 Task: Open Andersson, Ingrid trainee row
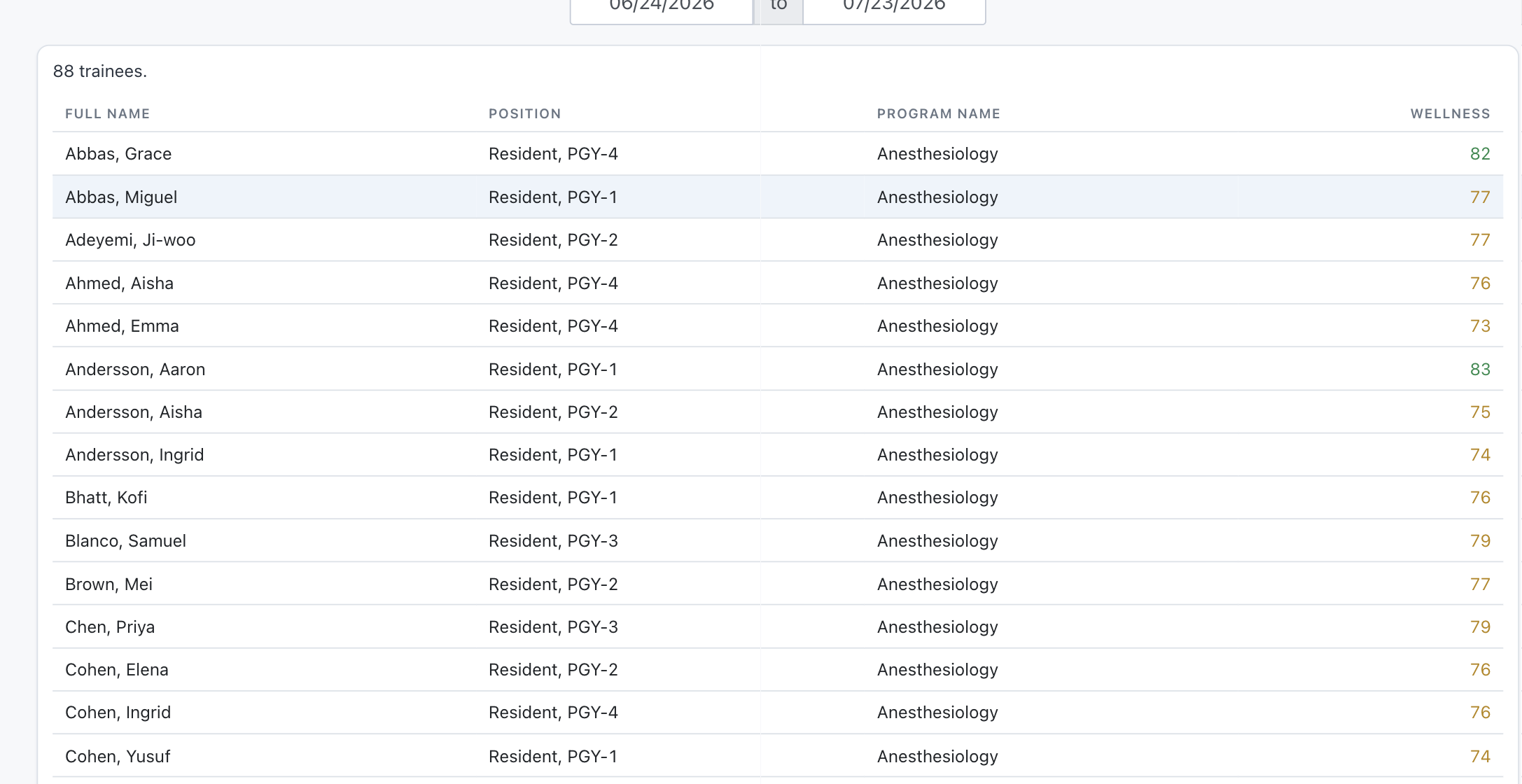pyautogui.click(x=778, y=455)
